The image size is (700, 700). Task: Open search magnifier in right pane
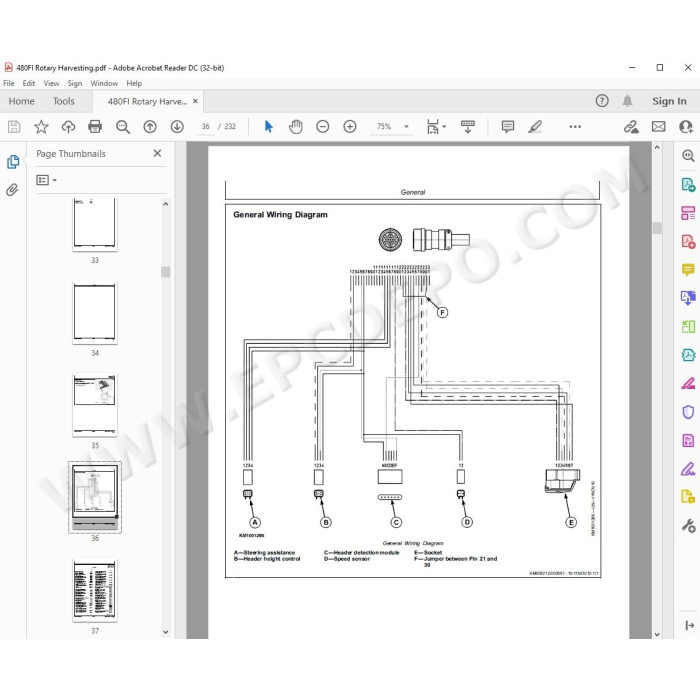click(x=688, y=155)
